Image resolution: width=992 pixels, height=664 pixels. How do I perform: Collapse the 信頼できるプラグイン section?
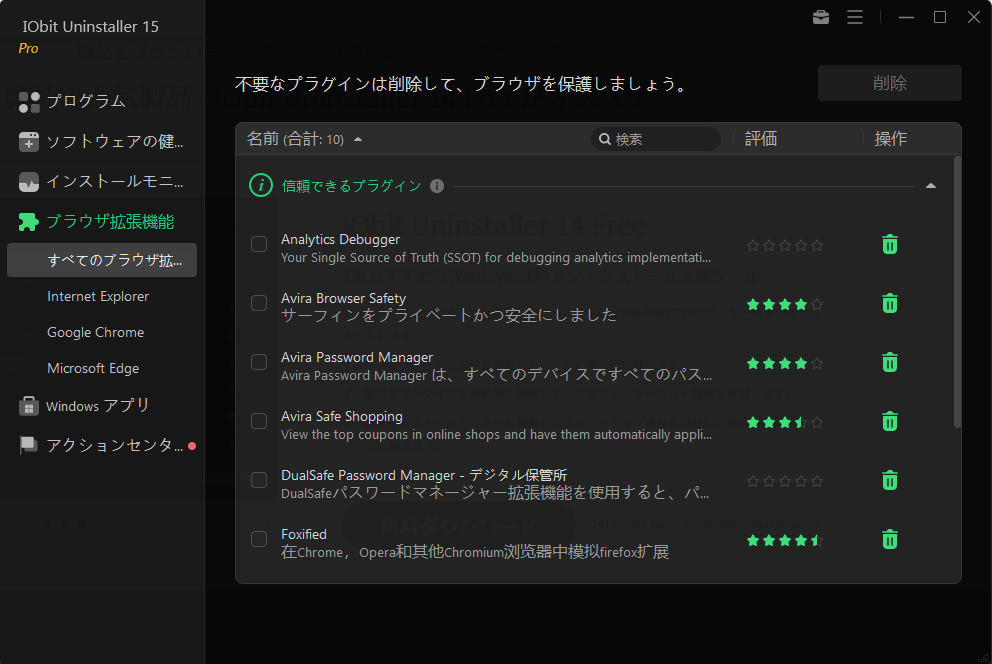(931, 186)
